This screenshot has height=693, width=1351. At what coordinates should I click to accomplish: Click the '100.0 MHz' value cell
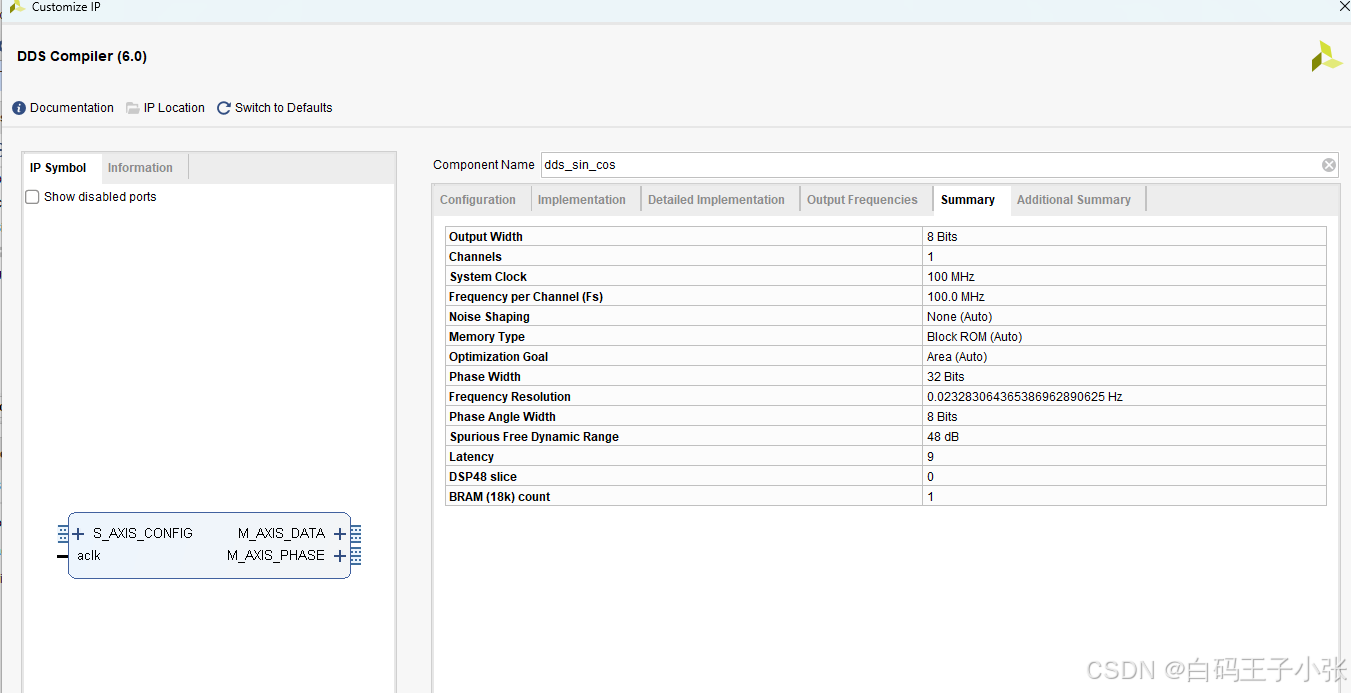pyautogui.click(x=1124, y=297)
